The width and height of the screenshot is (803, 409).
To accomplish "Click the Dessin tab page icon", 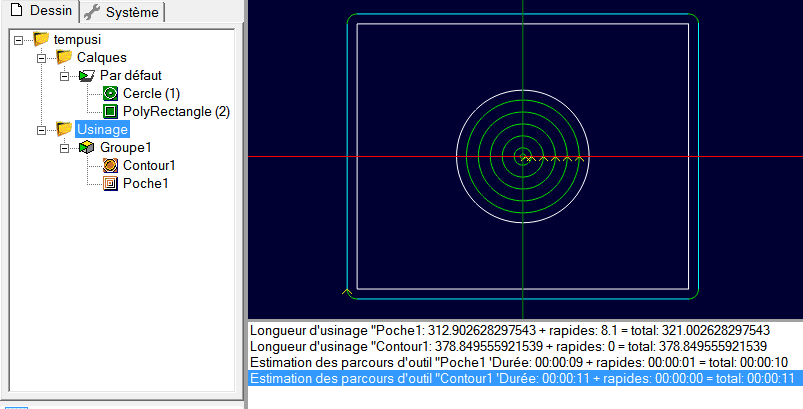I will pyautogui.click(x=16, y=11).
